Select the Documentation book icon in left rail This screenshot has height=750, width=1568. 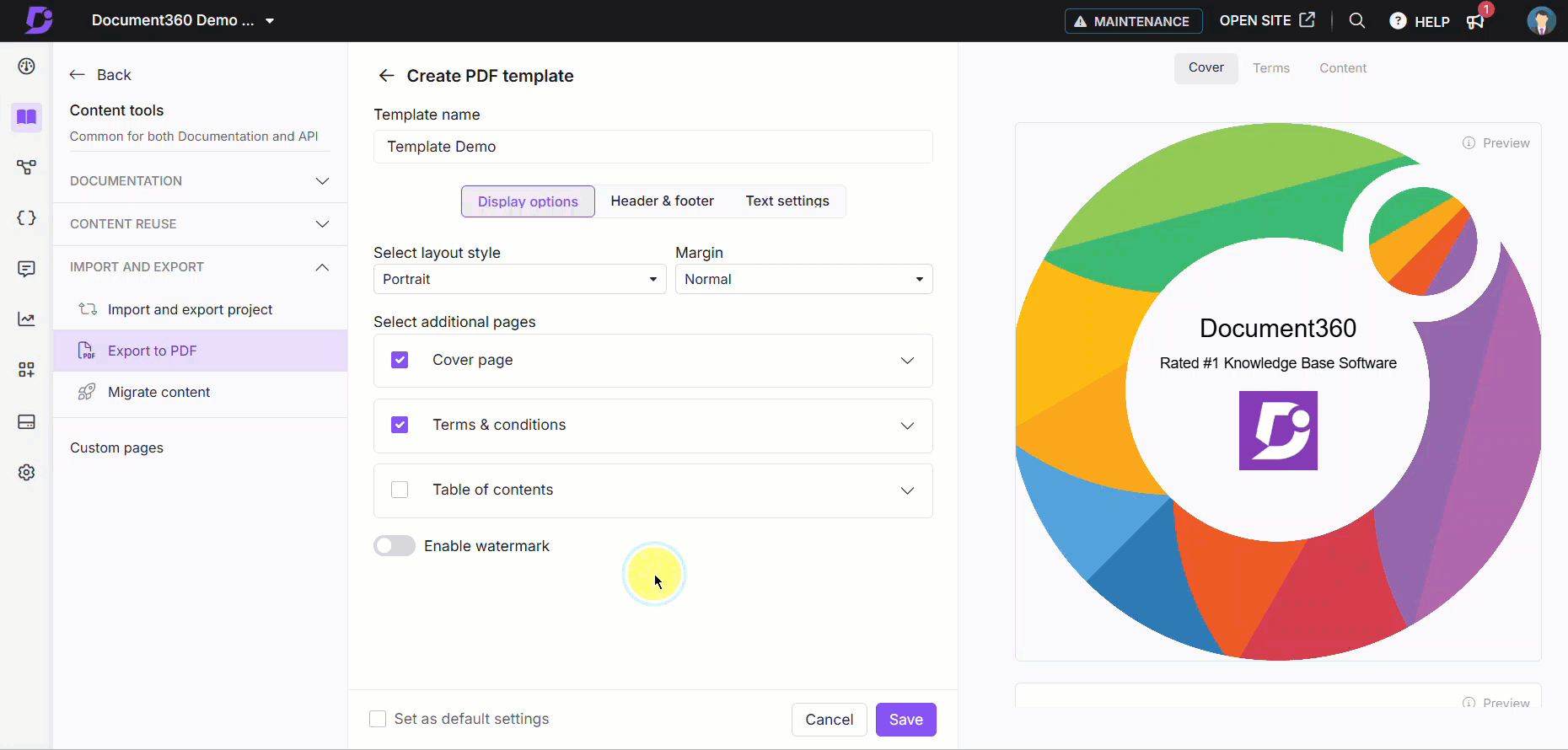(x=27, y=117)
